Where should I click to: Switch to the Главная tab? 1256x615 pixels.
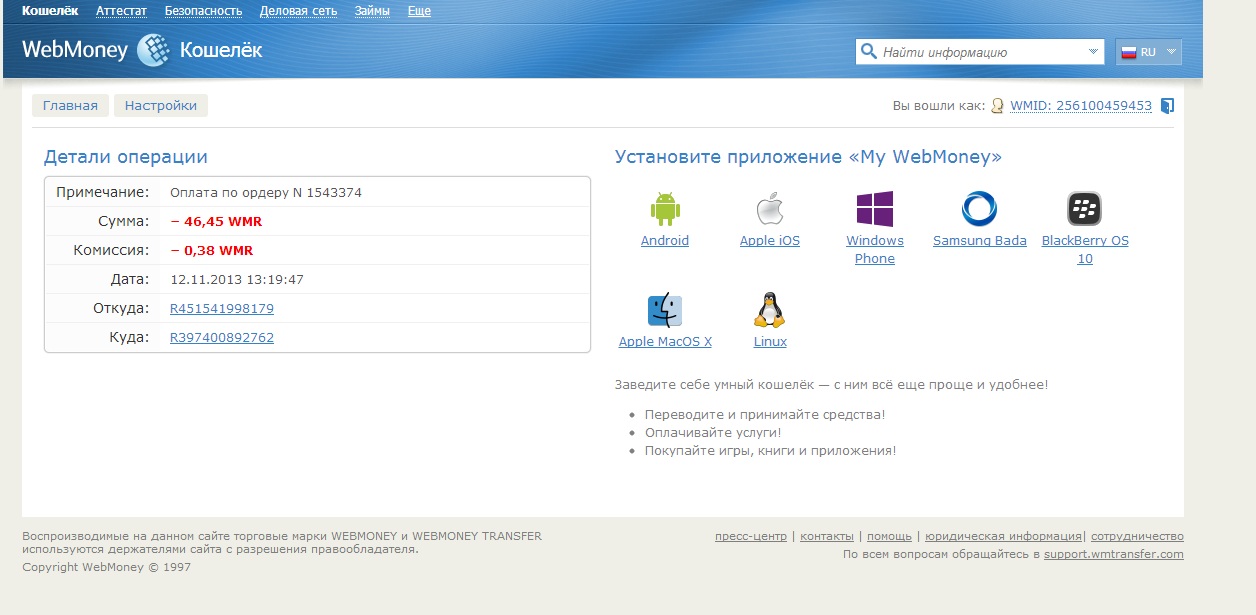tap(70, 105)
